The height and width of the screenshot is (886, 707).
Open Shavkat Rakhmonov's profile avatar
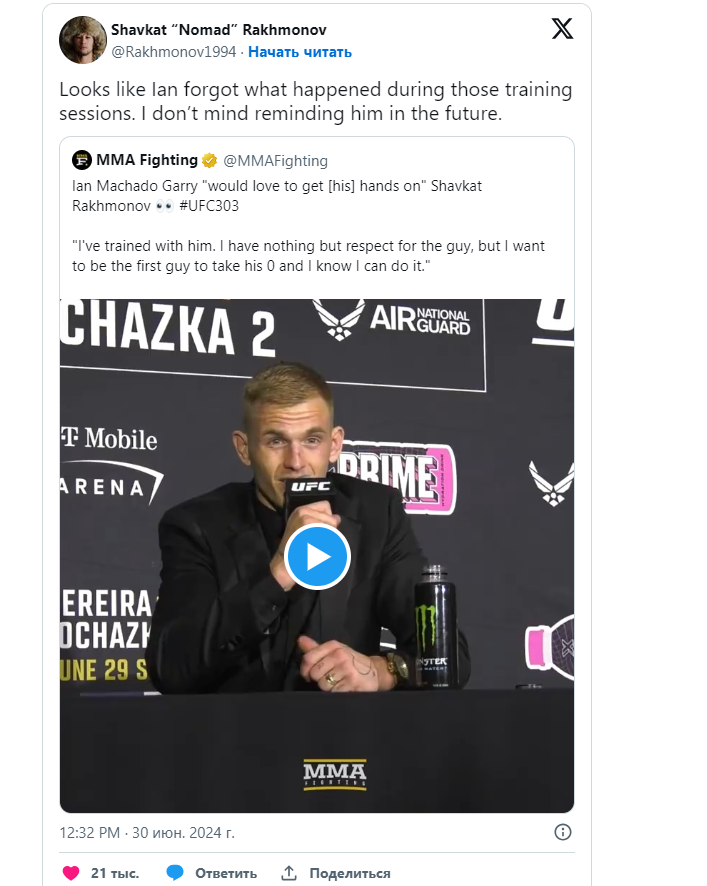84,40
